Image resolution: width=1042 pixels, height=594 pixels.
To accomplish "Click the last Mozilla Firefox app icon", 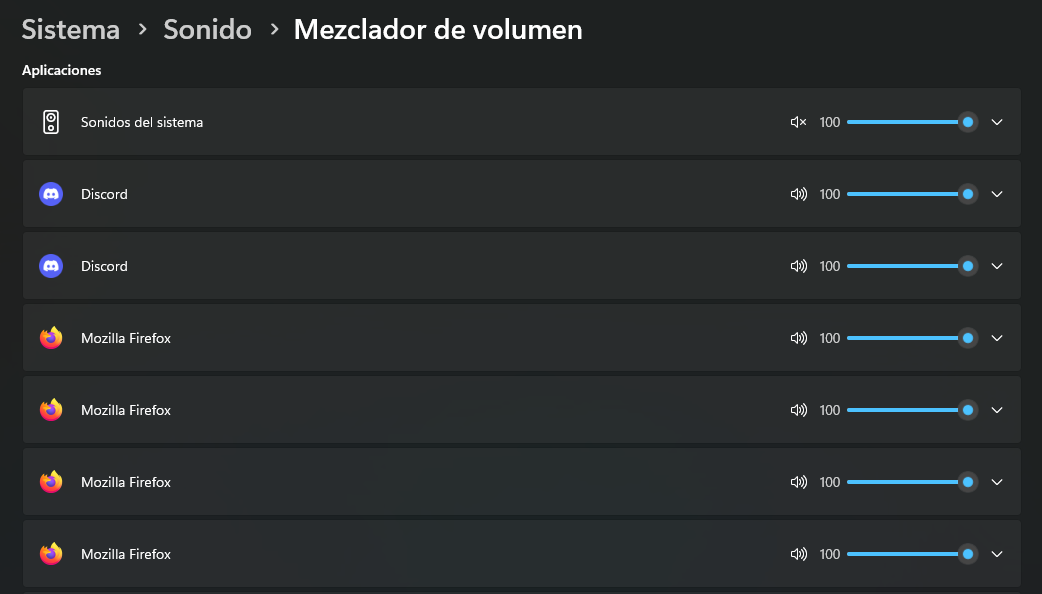I will 51,554.
